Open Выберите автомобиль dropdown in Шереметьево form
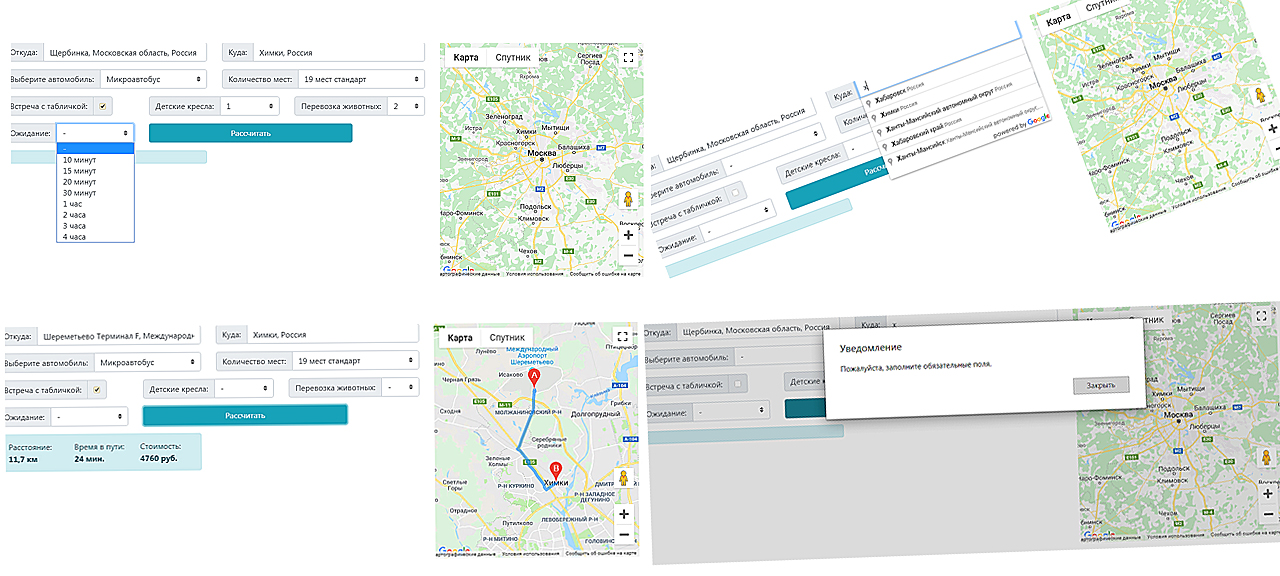This screenshot has width=1280, height=576. tap(149, 362)
